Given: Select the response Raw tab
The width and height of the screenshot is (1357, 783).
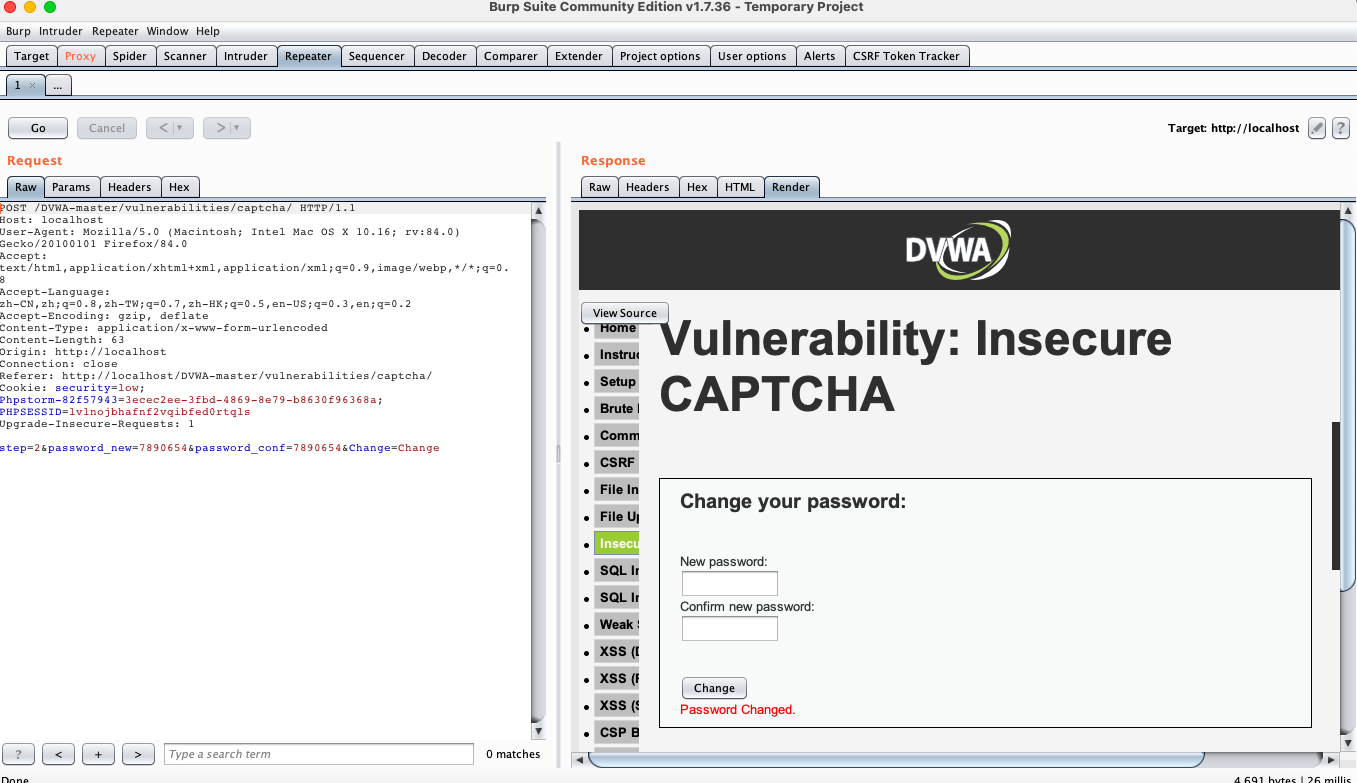Looking at the screenshot, I should pyautogui.click(x=600, y=187).
